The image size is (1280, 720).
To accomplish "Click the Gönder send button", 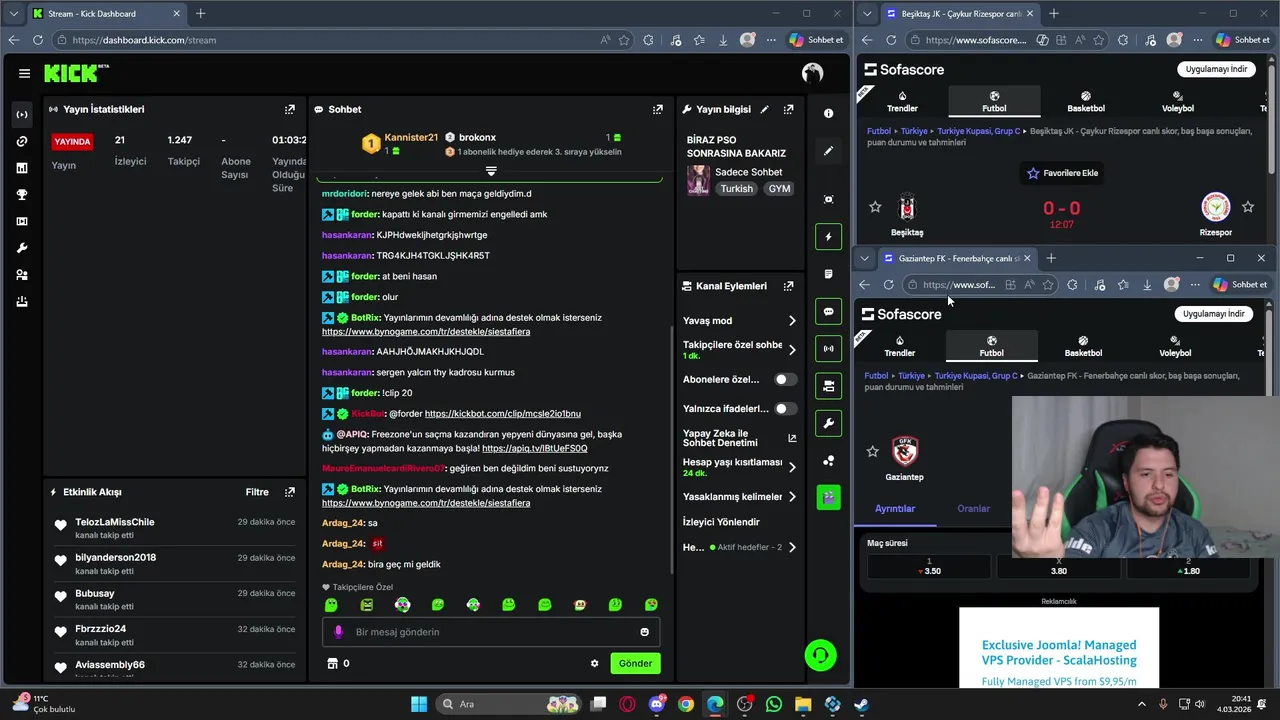I will coord(635,663).
